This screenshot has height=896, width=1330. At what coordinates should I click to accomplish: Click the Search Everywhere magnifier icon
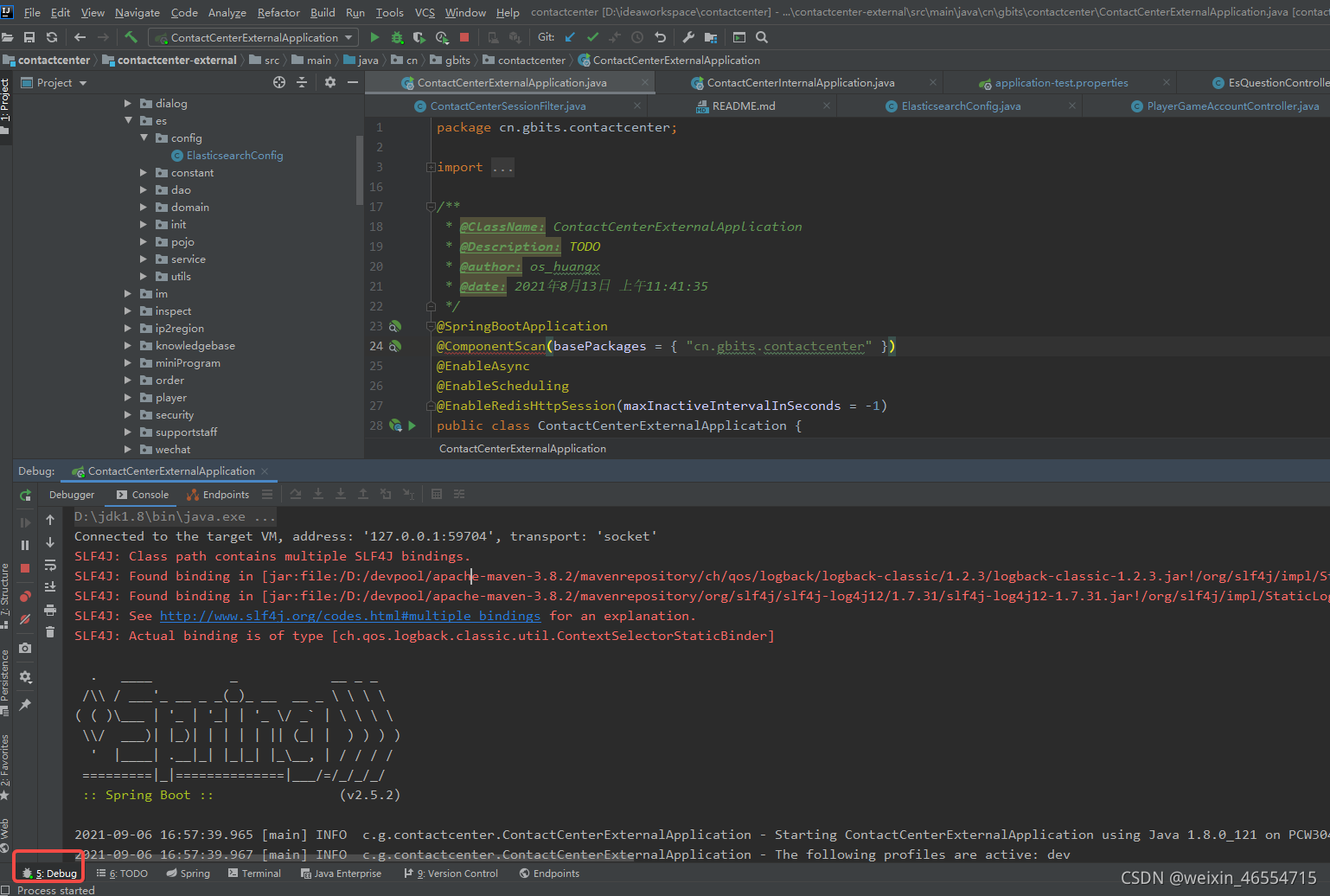[x=762, y=37]
